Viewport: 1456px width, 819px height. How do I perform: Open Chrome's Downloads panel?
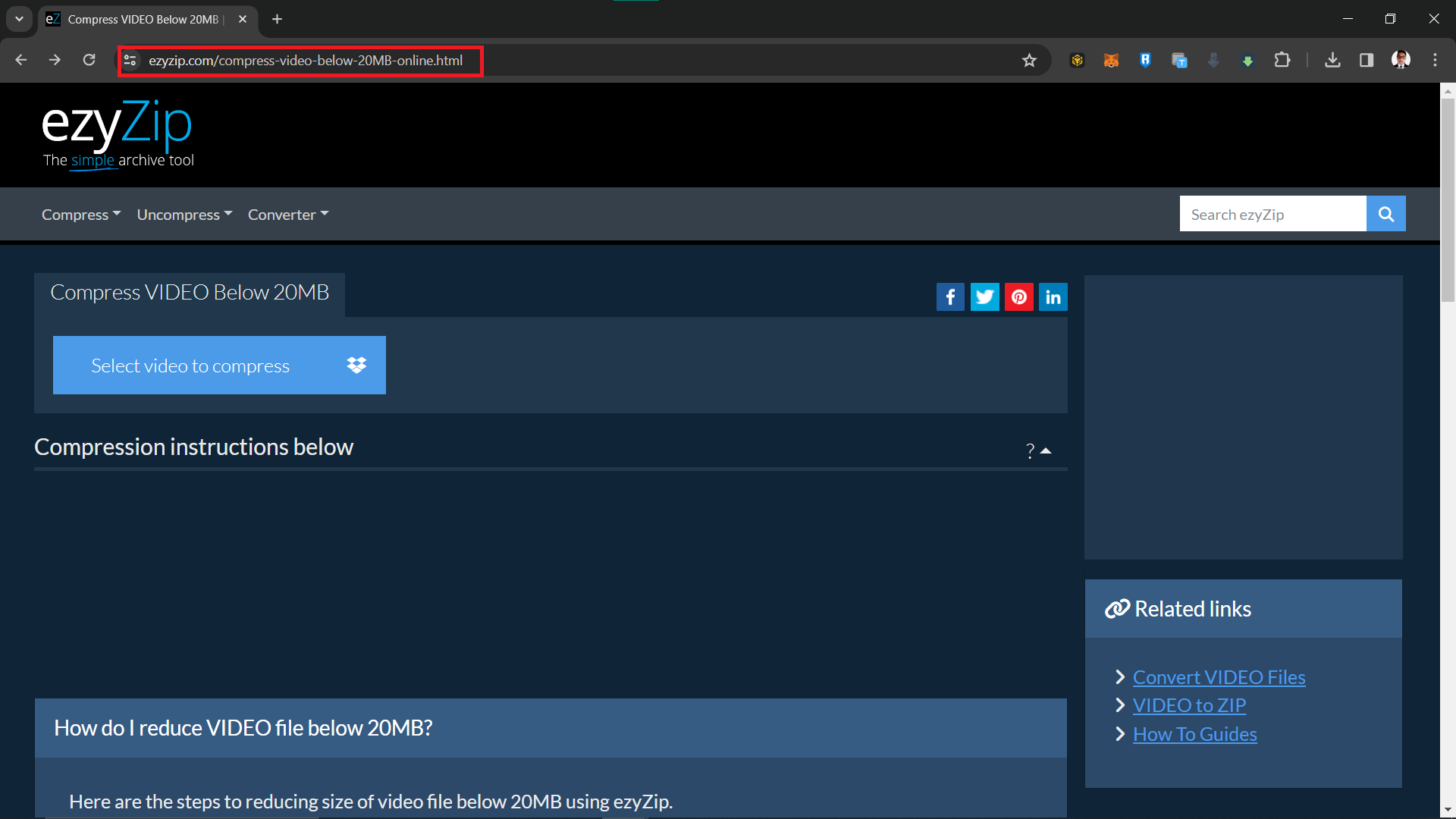[x=1333, y=60]
